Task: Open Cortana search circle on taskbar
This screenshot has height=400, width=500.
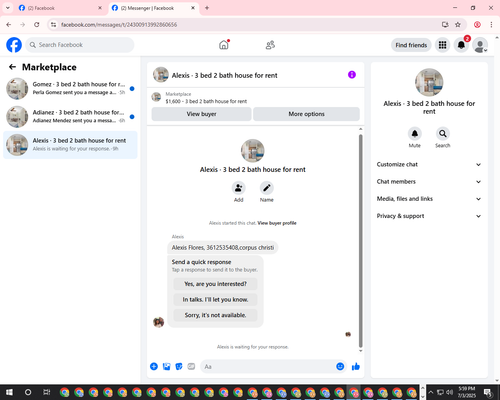Action: [28, 392]
